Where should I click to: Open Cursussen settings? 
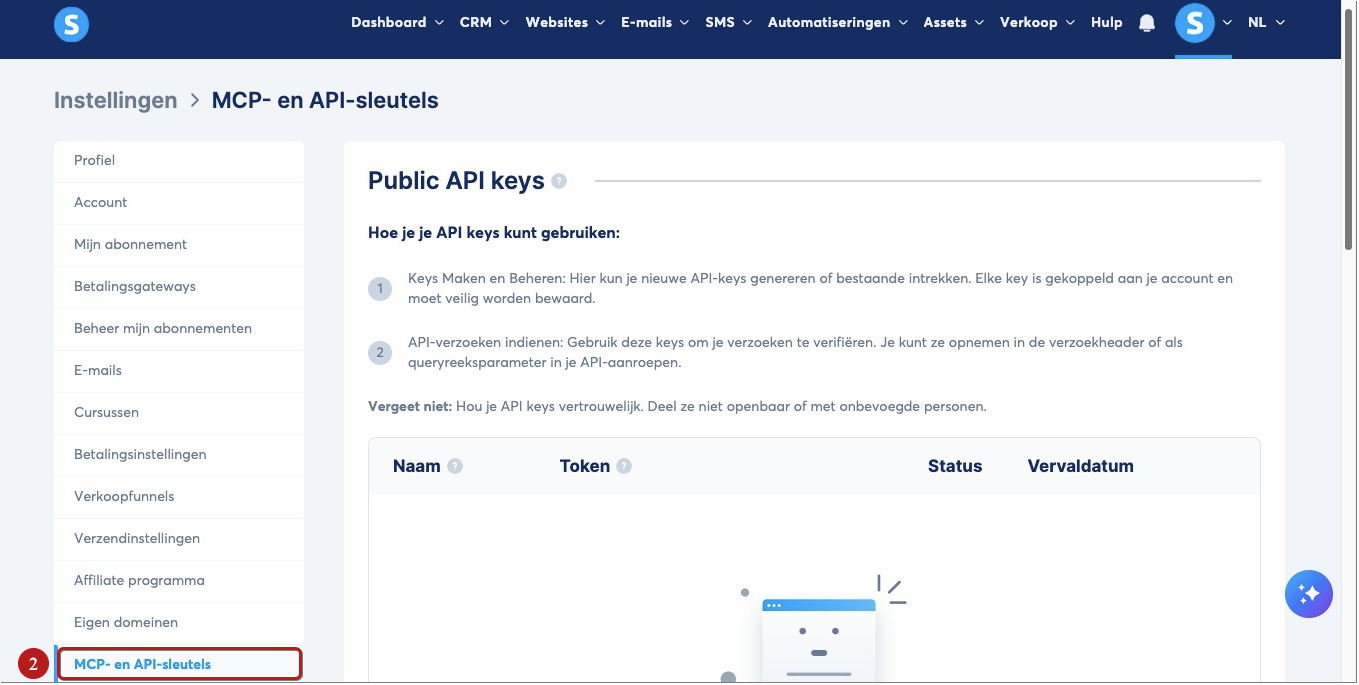pos(179,412)
